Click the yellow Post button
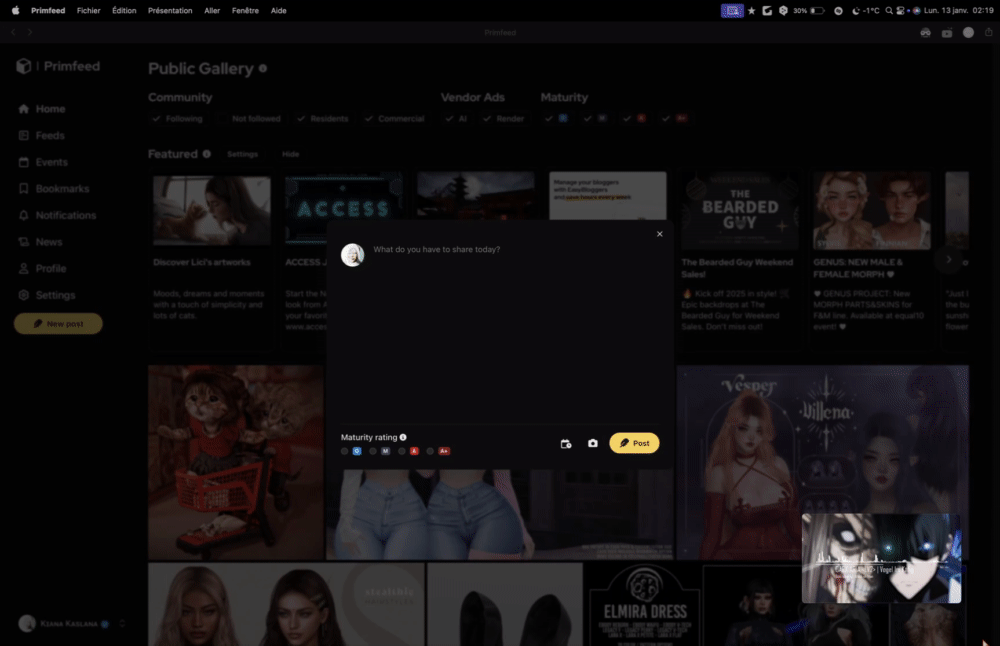This screenshot has width=1000, height=646. coord(634,443)
